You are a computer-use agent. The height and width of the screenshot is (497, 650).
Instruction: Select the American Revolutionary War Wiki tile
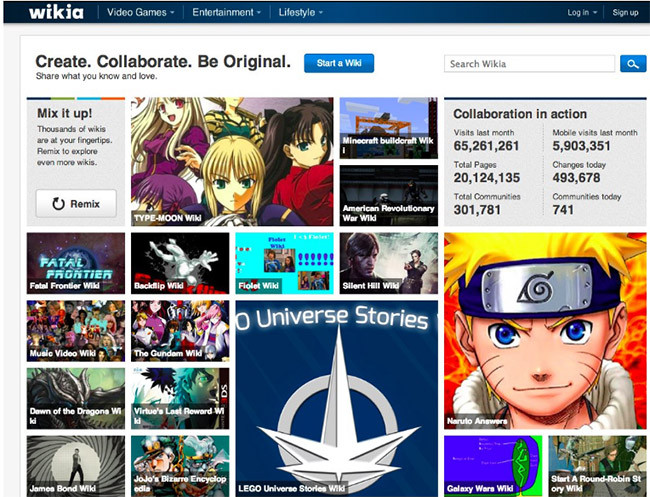pos(388,195)
